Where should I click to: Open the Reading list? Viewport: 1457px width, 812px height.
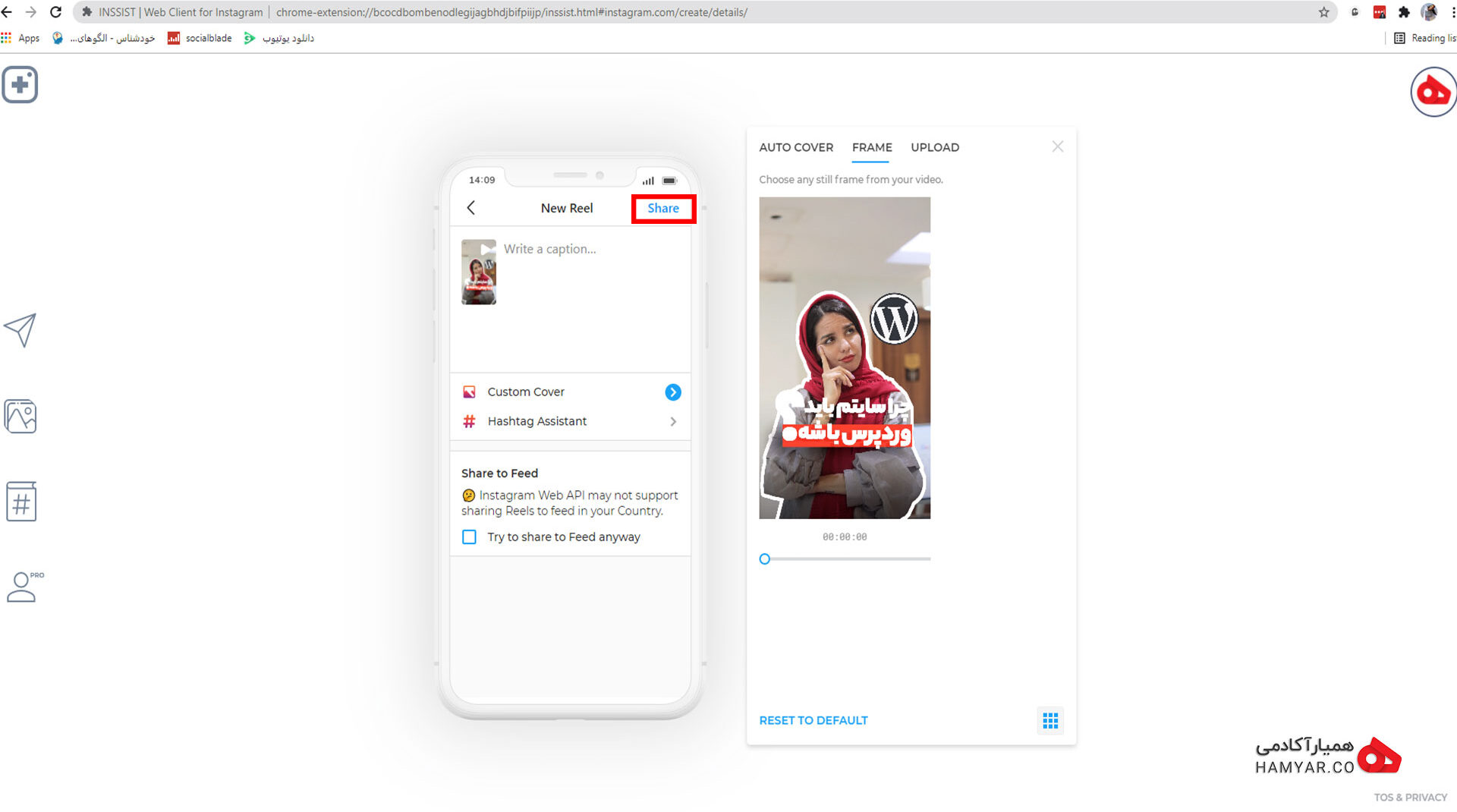(1424, 38)
